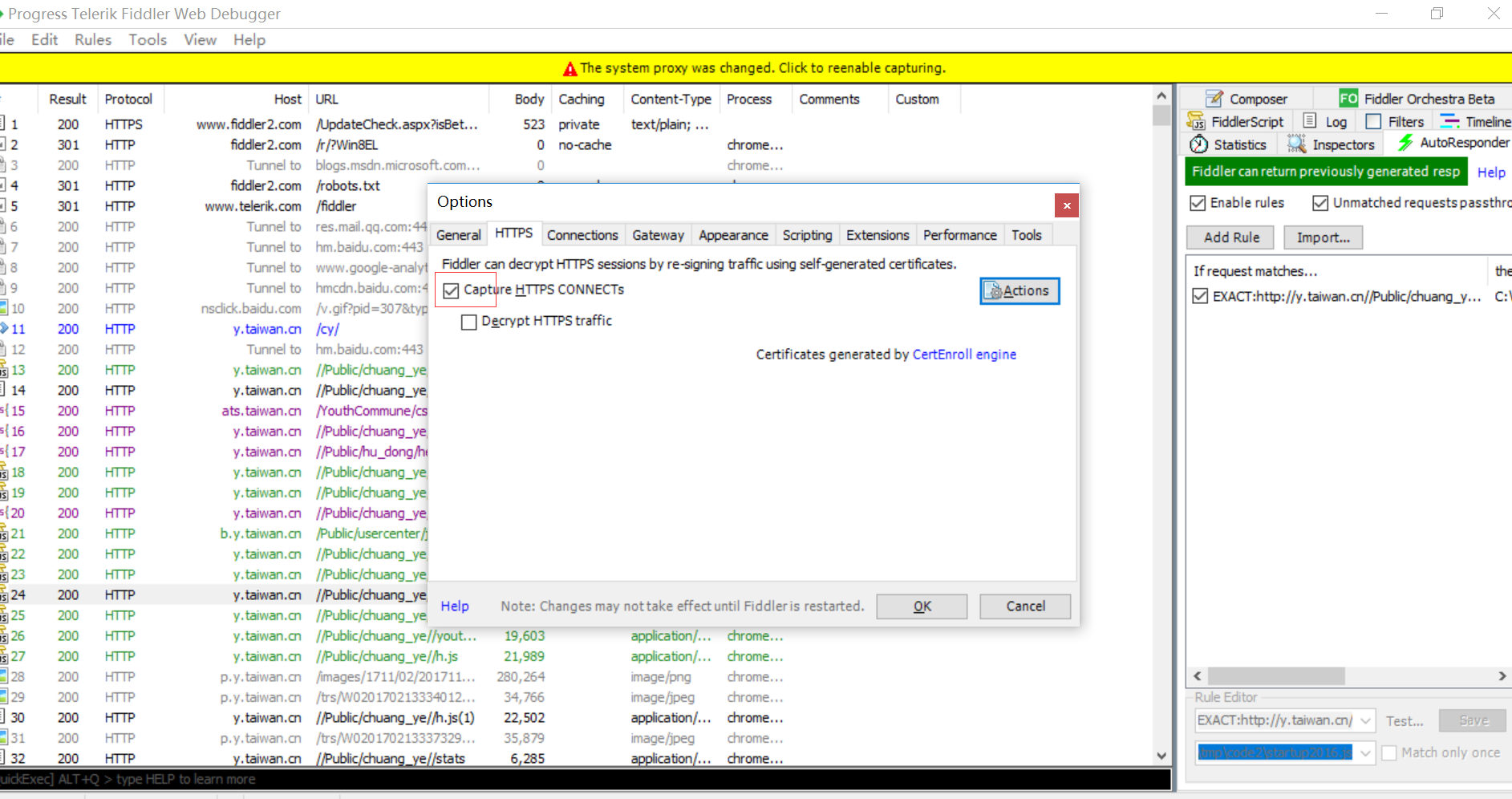This screenshot has height=799, width=1512.
Task: Click the AutoResponder tab's lightning bolt icon
Action: coord(1405,143)
